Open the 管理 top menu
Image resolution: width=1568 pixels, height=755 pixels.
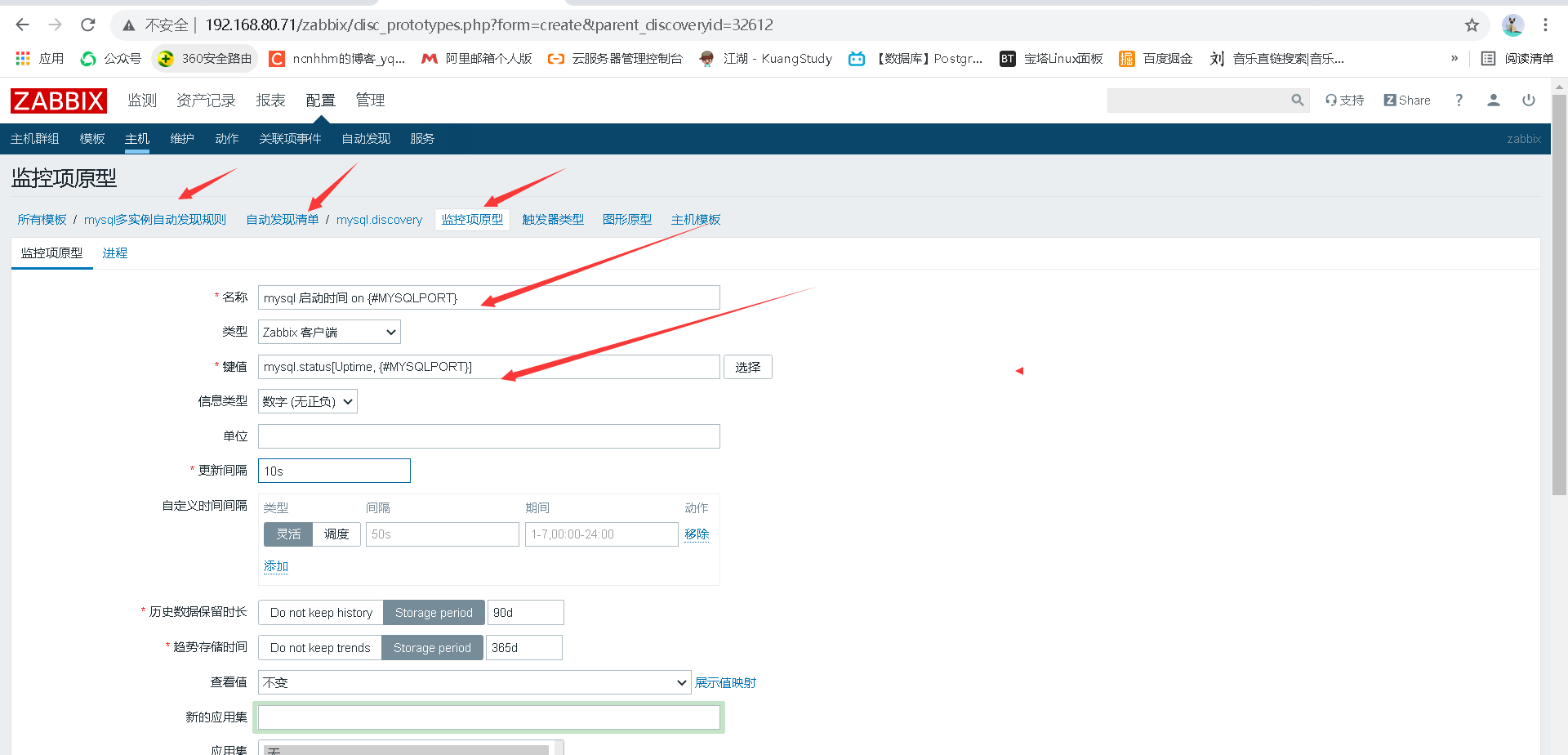(x=370, y=101)
